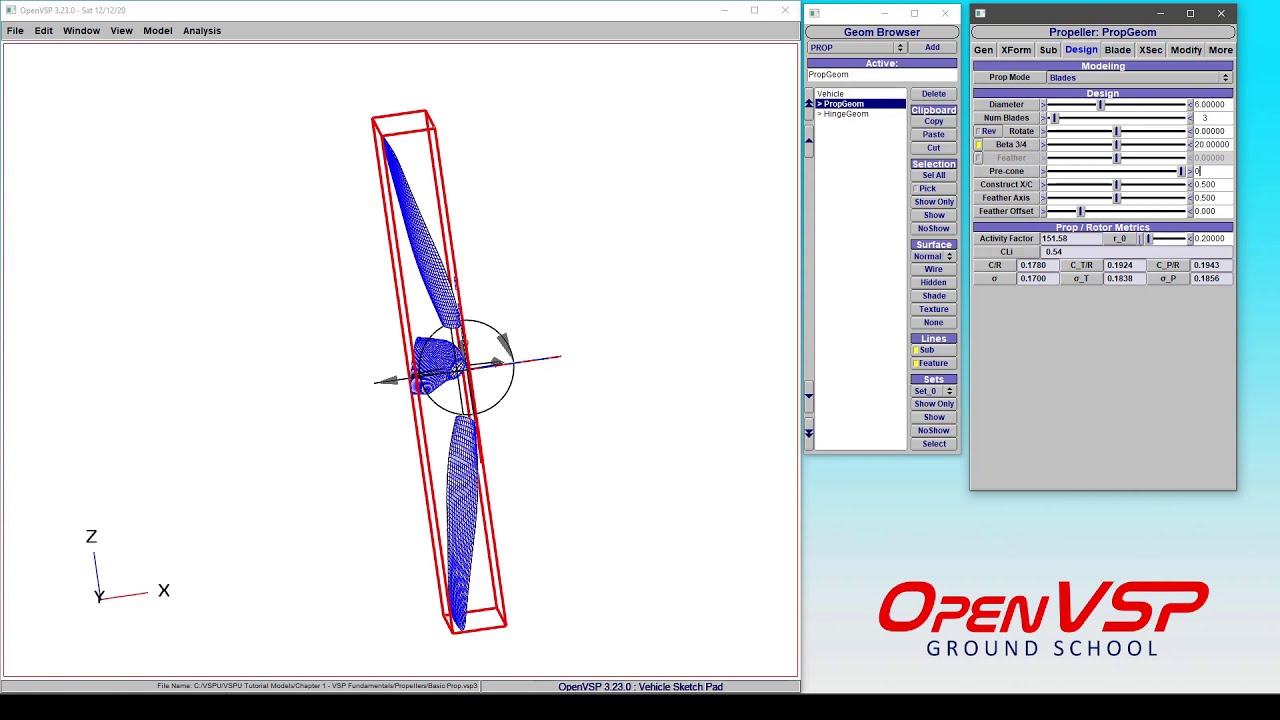Screen dimensions: 1280x720
Task: Open the View menu
Action: point(121,31)
